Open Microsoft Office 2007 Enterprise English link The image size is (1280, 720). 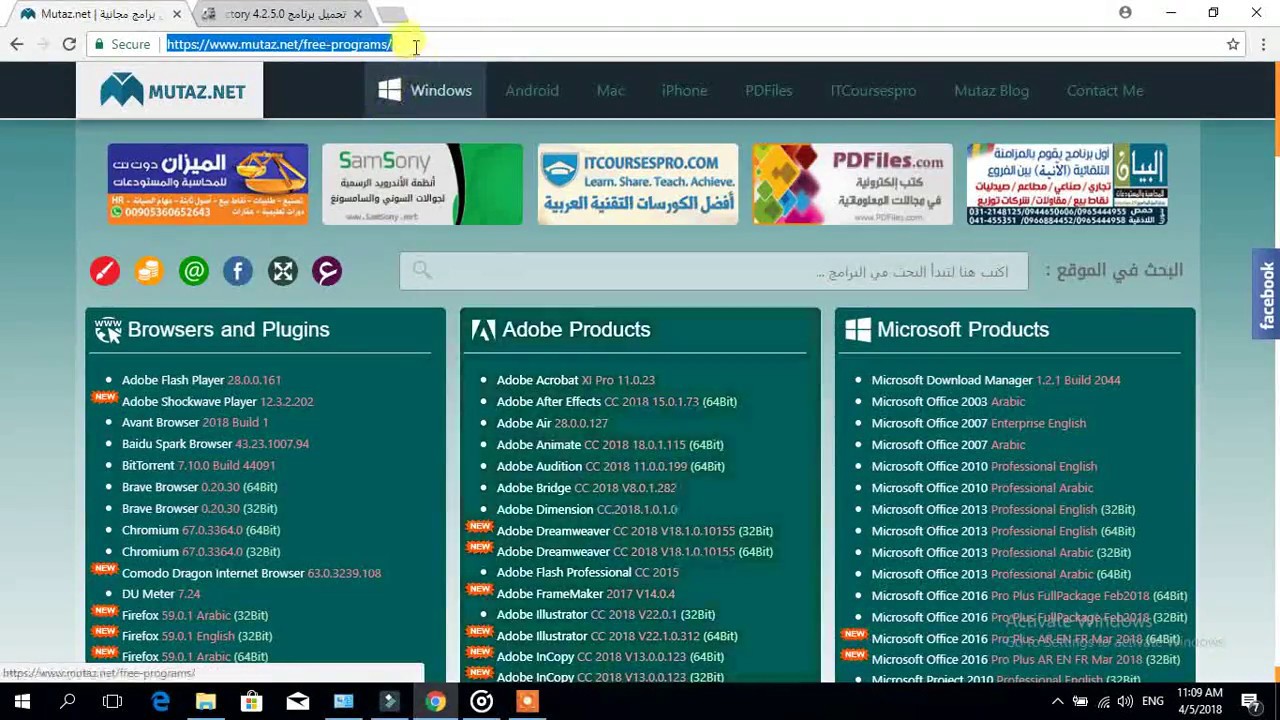click(979, 423)
